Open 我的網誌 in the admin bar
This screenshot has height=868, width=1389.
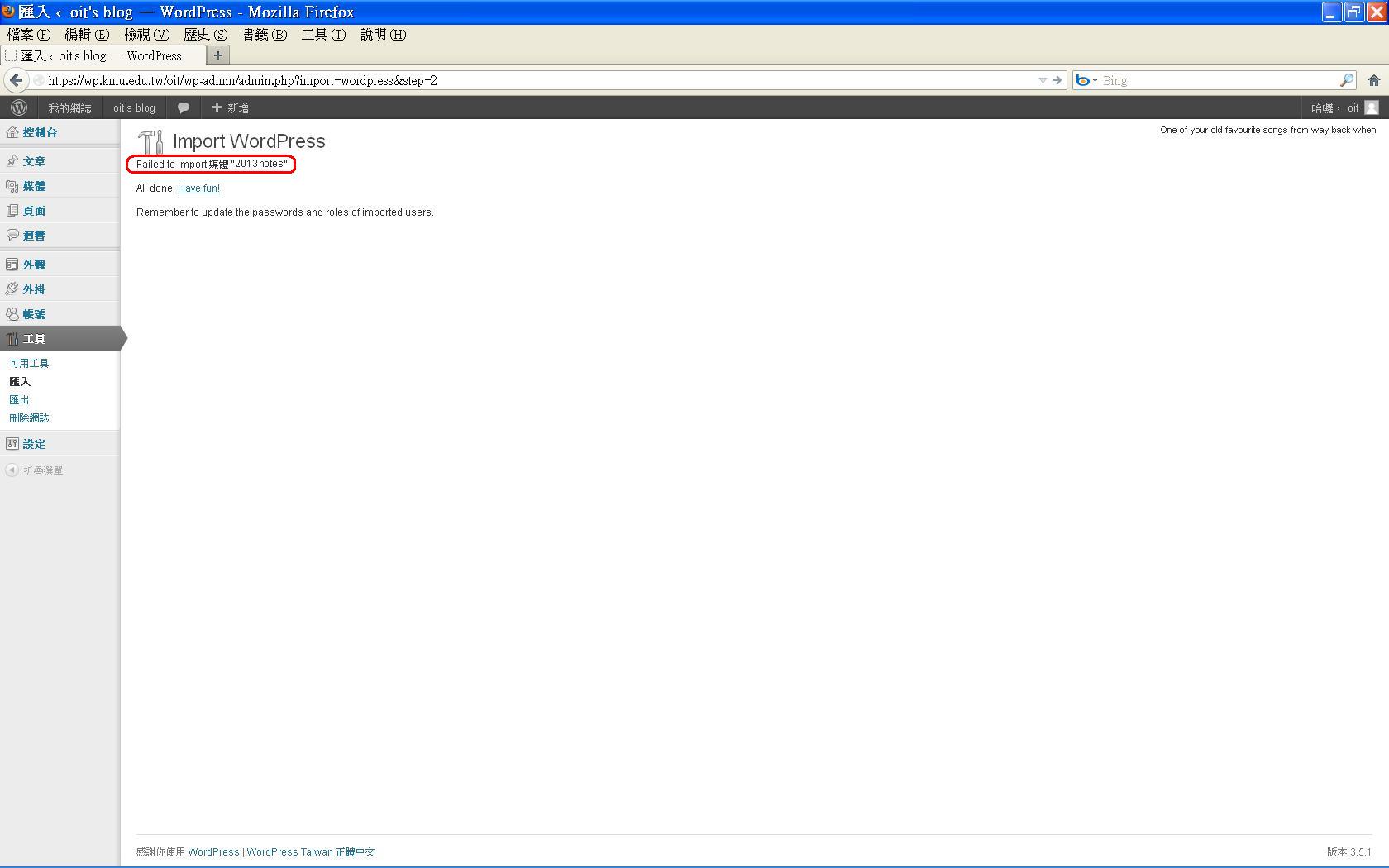69,107
